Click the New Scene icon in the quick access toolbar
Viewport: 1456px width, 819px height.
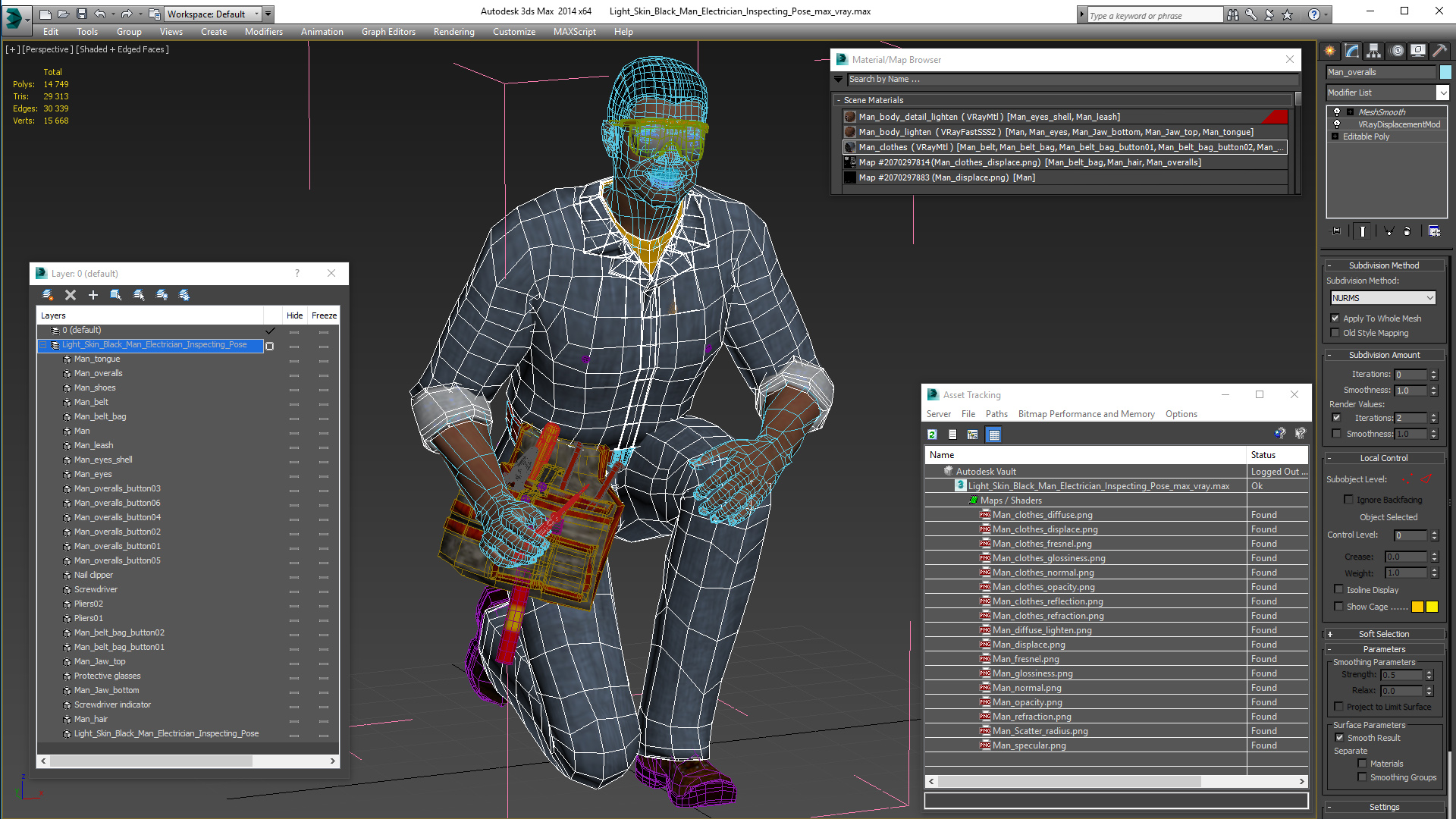45,14
